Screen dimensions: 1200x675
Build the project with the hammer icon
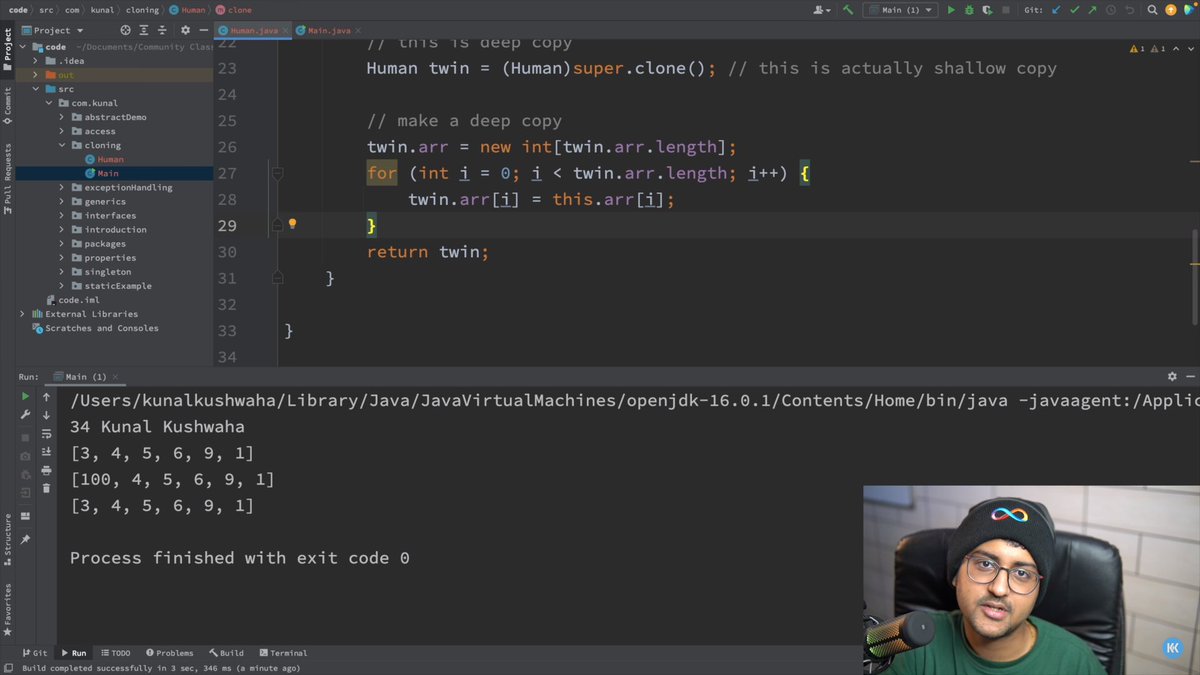coord(848,10)
